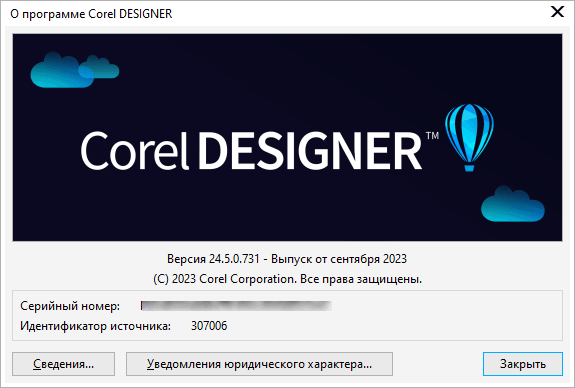This screenshot has height=388, width=575.
Task: Click the Идентификатор источника label
Action: coord(95,326)
